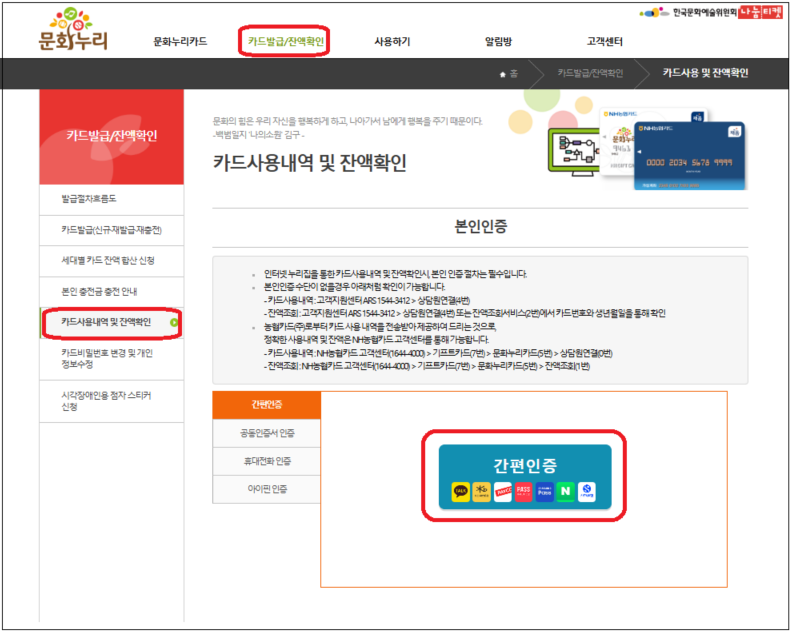Click 카드사용 및 잔액확인 in breadcrumb
Image resolution: width=791 pixels, height=633 pixels.
click(705, 74)
